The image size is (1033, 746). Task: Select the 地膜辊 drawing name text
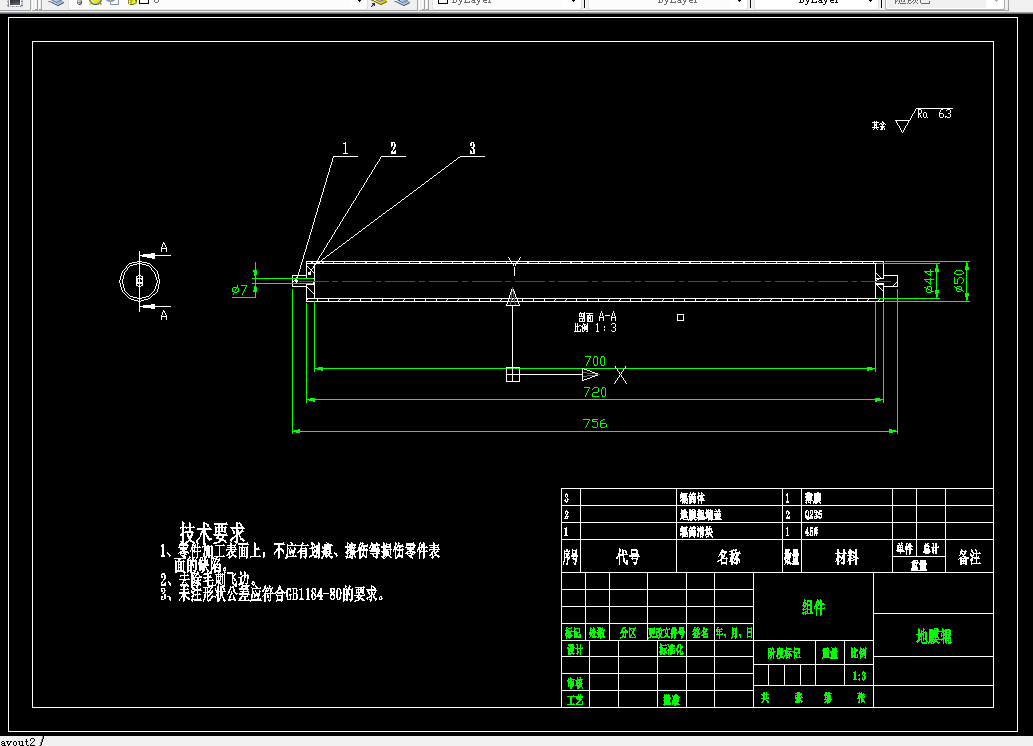click(x=934, y=636)
